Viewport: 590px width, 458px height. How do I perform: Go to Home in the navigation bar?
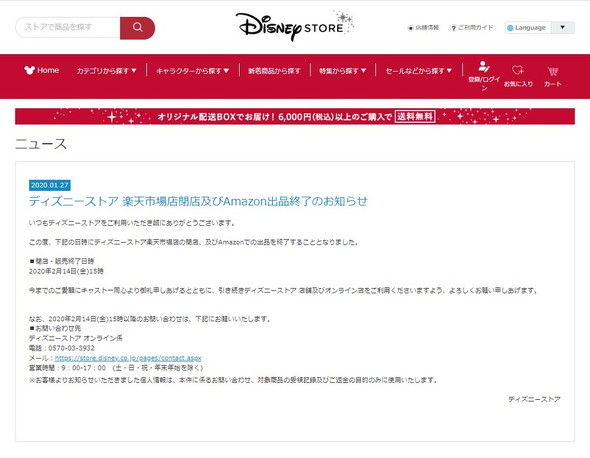coord(42,70)
